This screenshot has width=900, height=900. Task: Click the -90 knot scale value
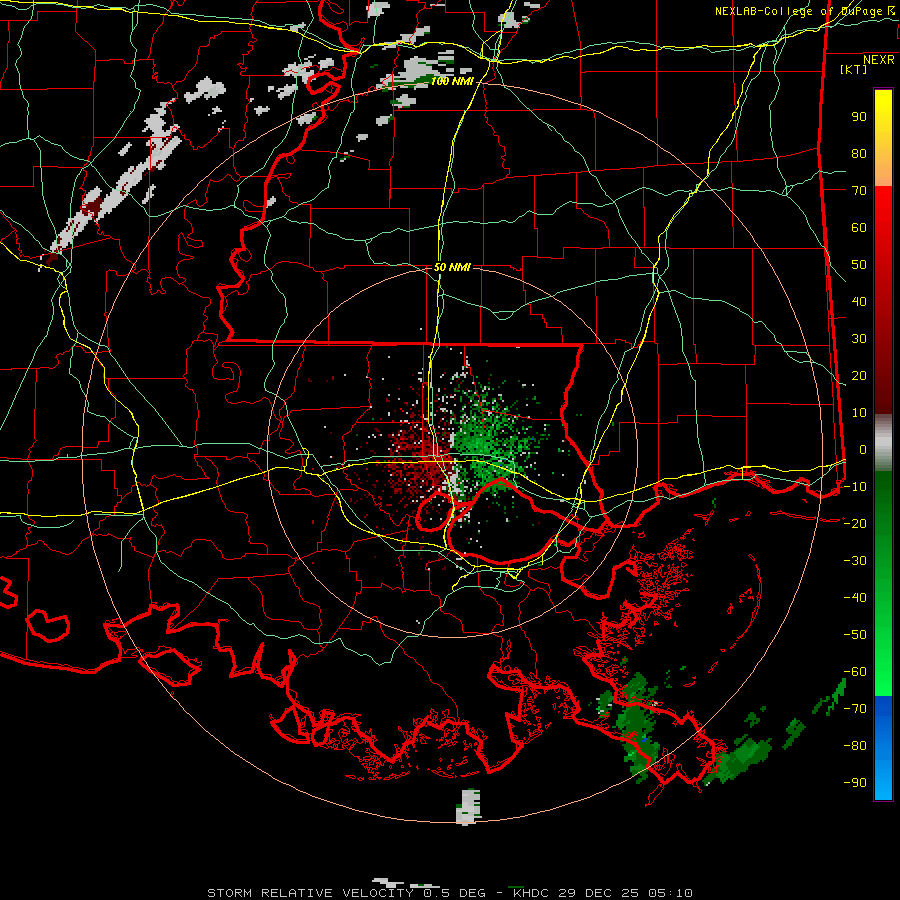click(855, 783)
